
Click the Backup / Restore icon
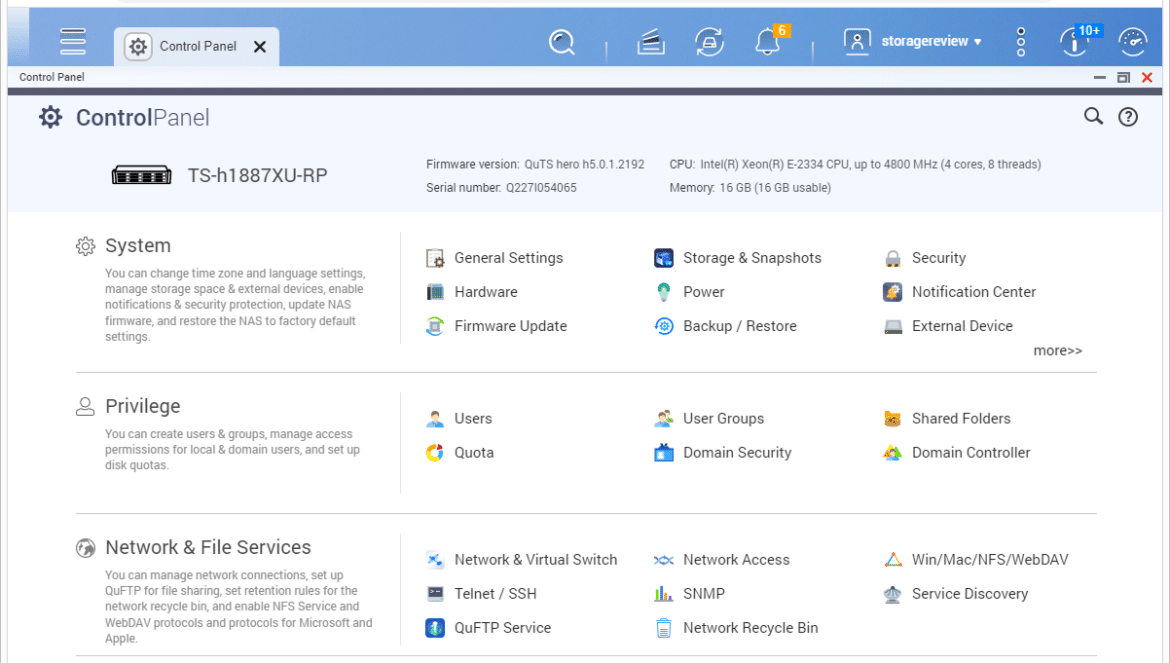coord(663,326)
